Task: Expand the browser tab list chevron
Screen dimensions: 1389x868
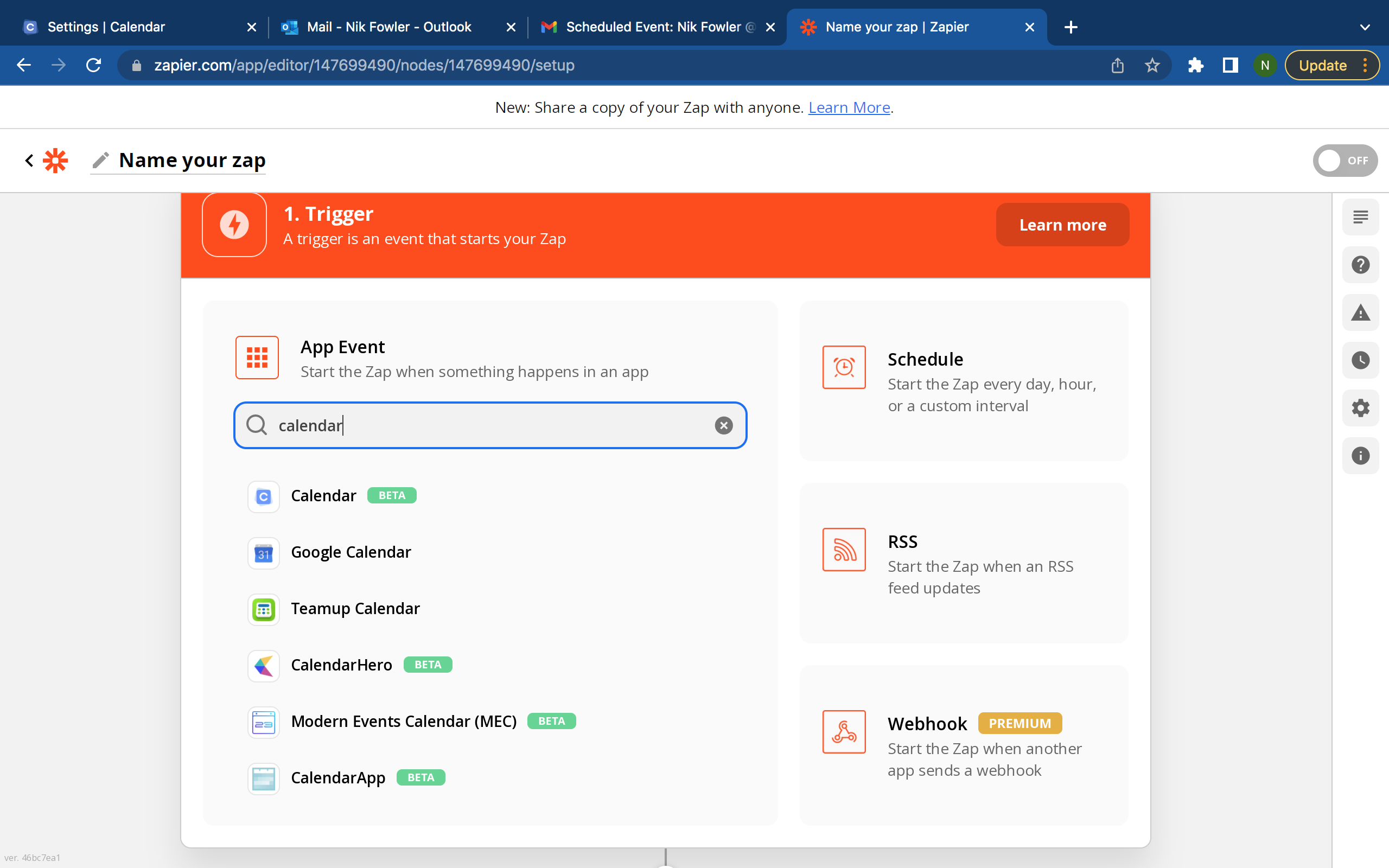Action: 1365,27
